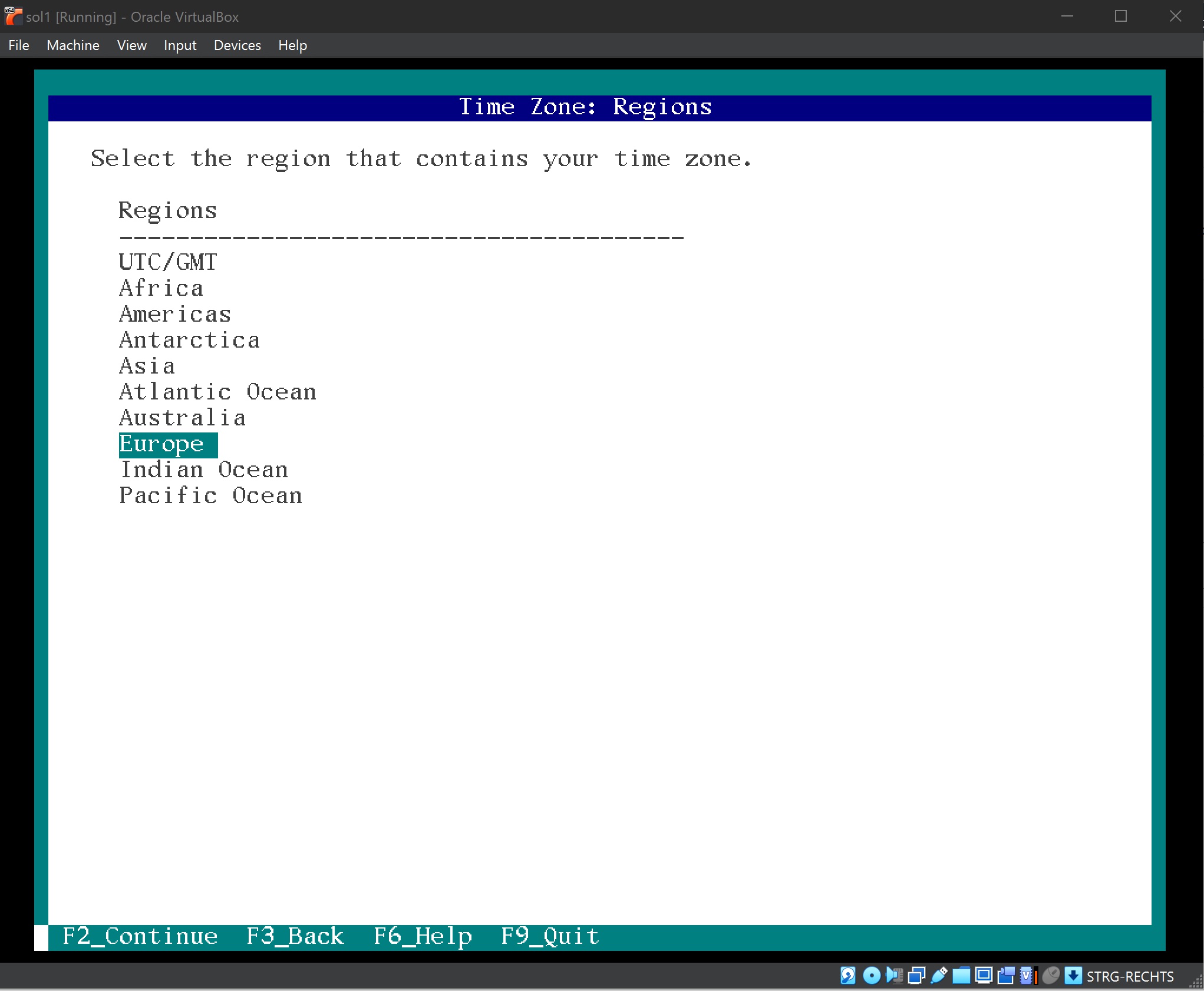Open the Help menu
Viewport: 1204px width, 991px height.
292,45
